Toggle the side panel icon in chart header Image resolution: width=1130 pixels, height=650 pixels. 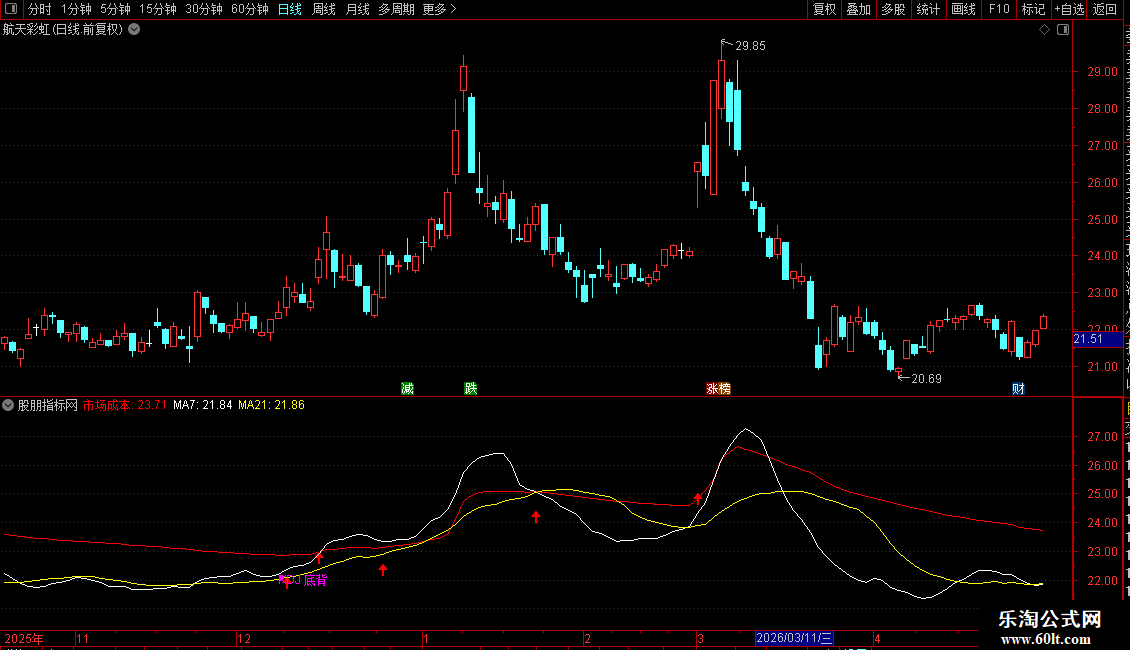pos(1063,30)
